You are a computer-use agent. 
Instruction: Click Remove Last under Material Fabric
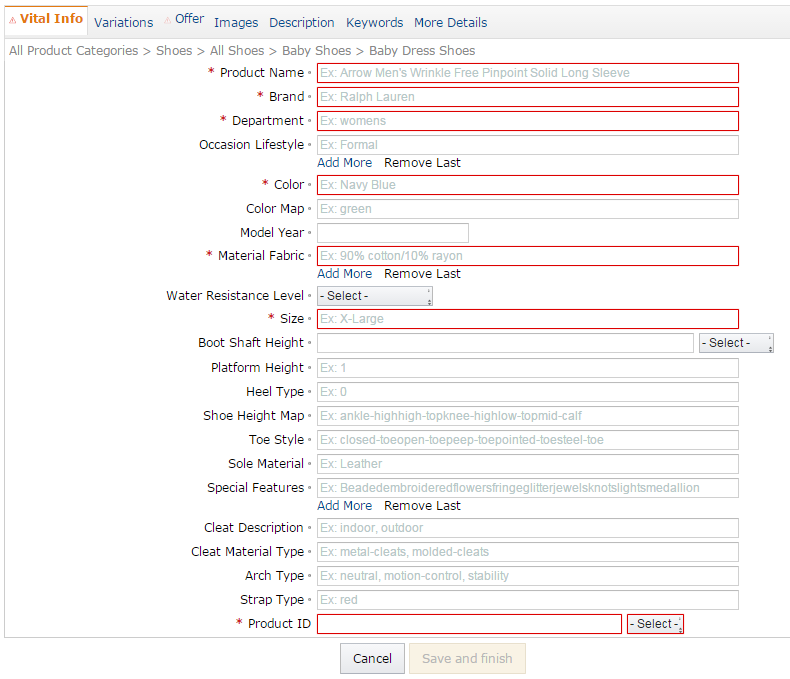click(422, 274)
